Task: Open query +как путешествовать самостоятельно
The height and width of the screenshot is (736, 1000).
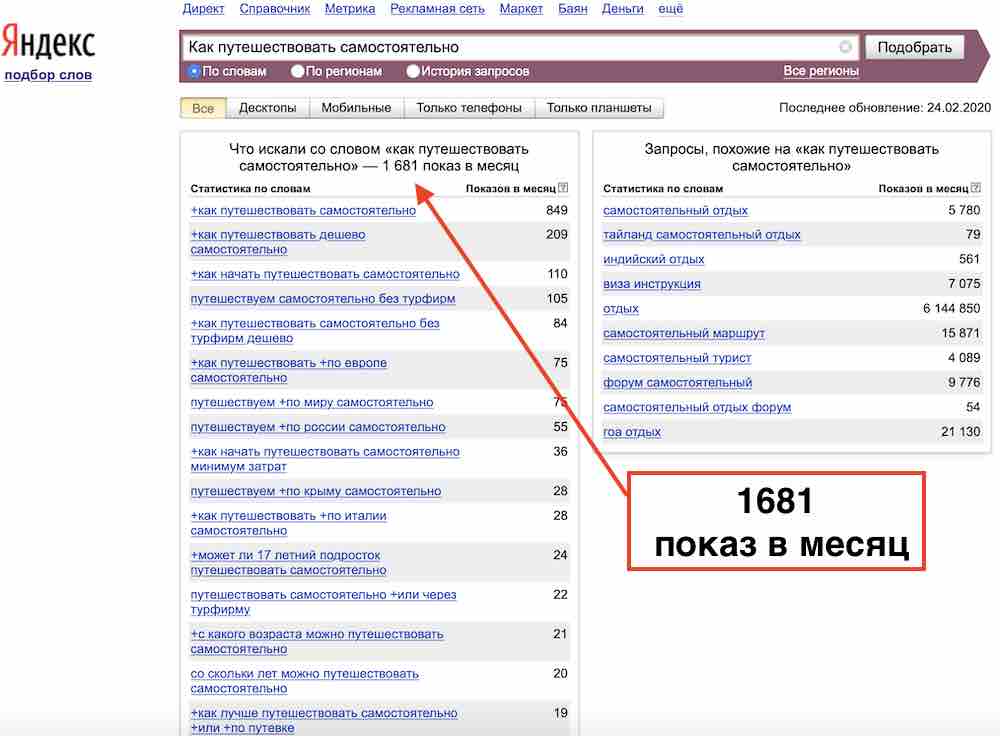Action: click(x=303, y=210)
